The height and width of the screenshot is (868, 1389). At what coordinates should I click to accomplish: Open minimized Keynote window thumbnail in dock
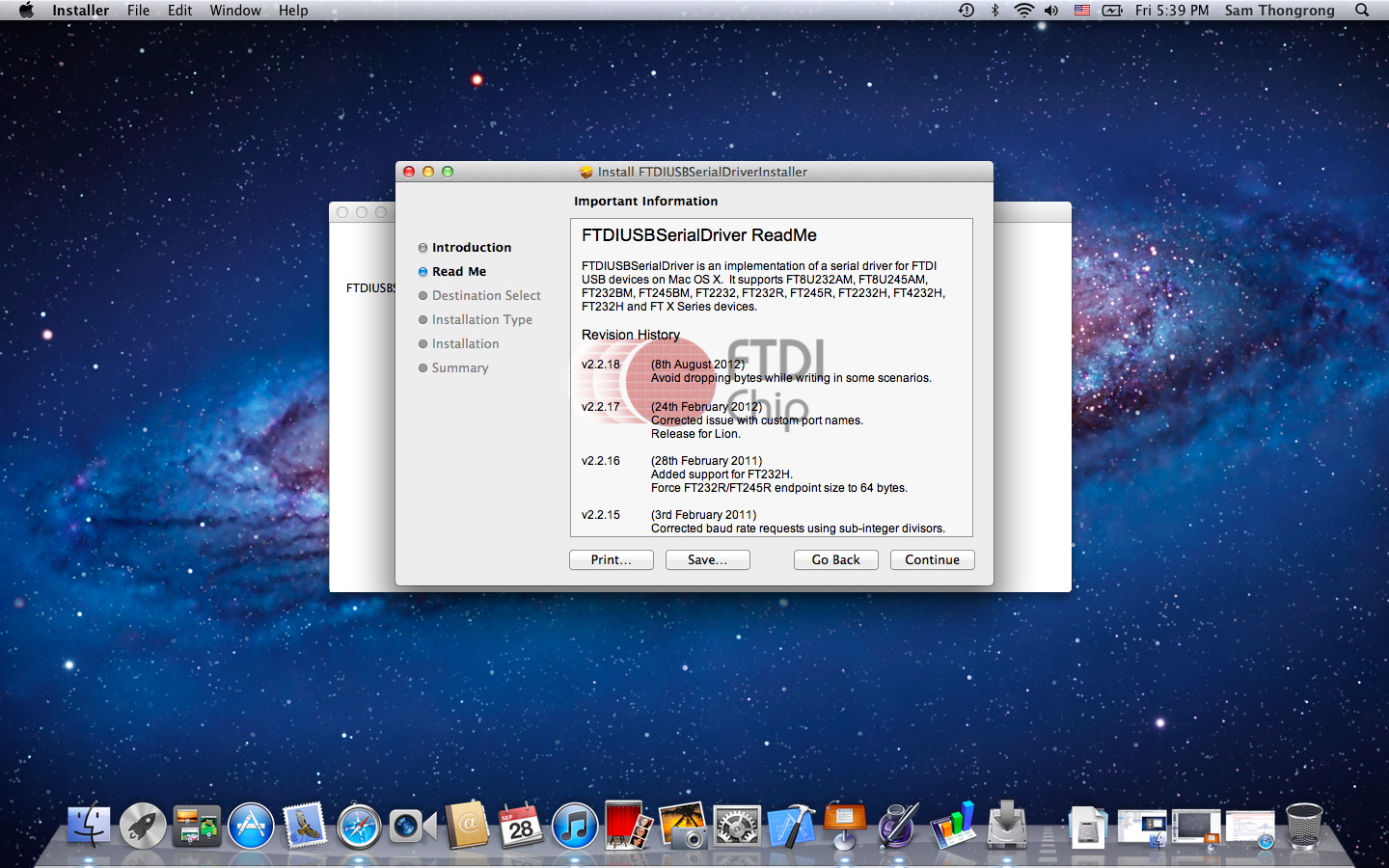coord(1196,827)
